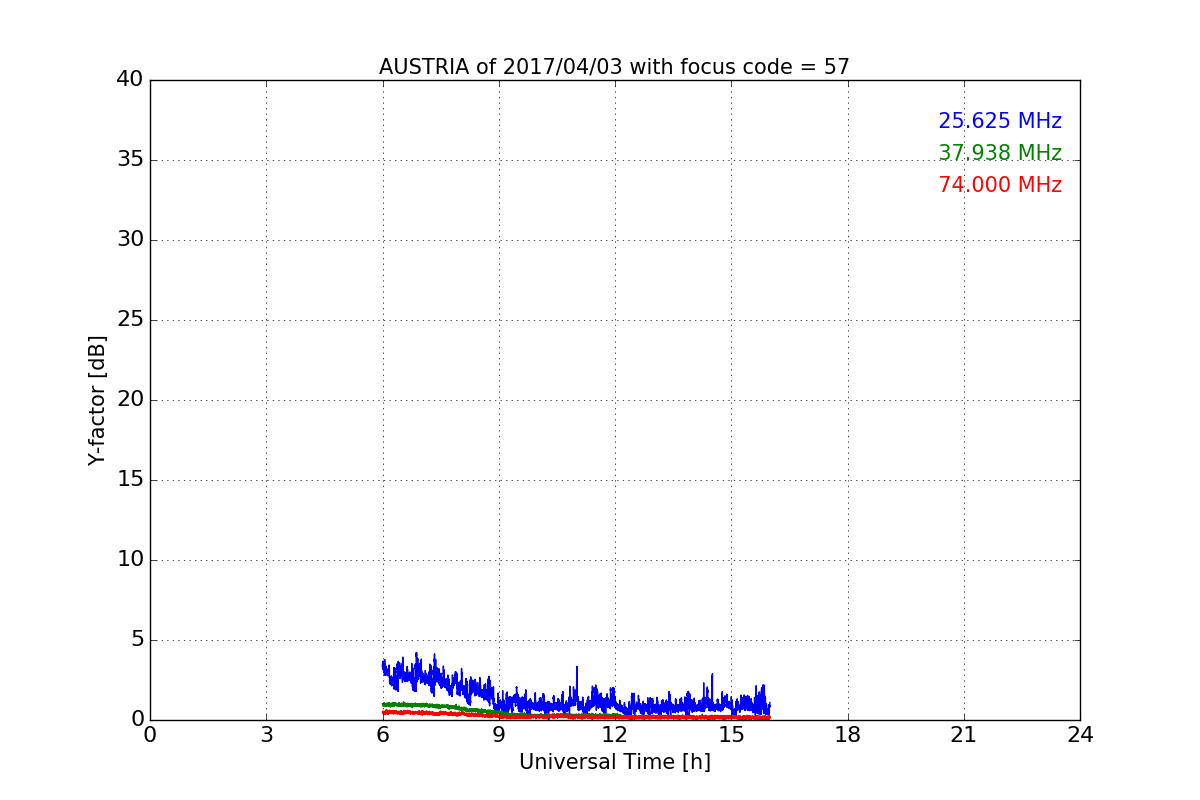Click the x-axis tick label 24
Viewport: 1200px width, 800px height.
[1080, 735]
